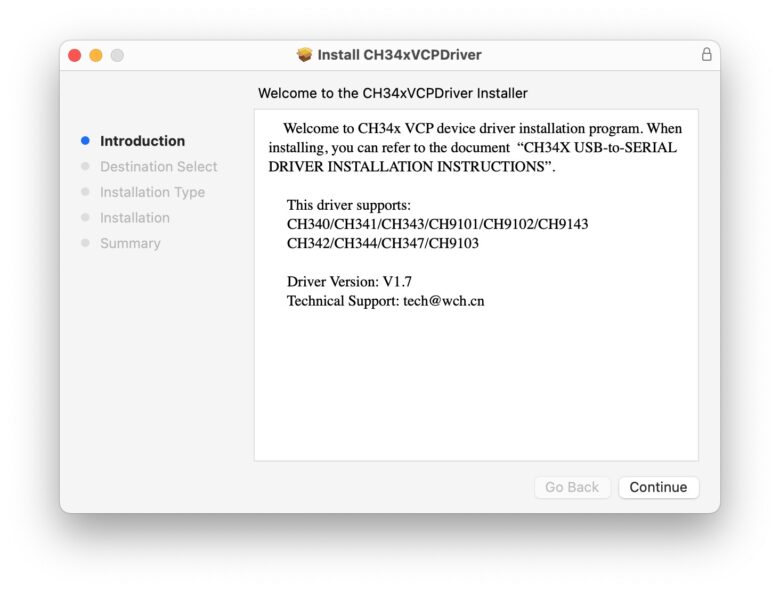This screenshot has width=780, height=592.
Task: Click the 'DRIVER INSTALLATION INSTRUCTIONS' text line
Action: point(412,167)
